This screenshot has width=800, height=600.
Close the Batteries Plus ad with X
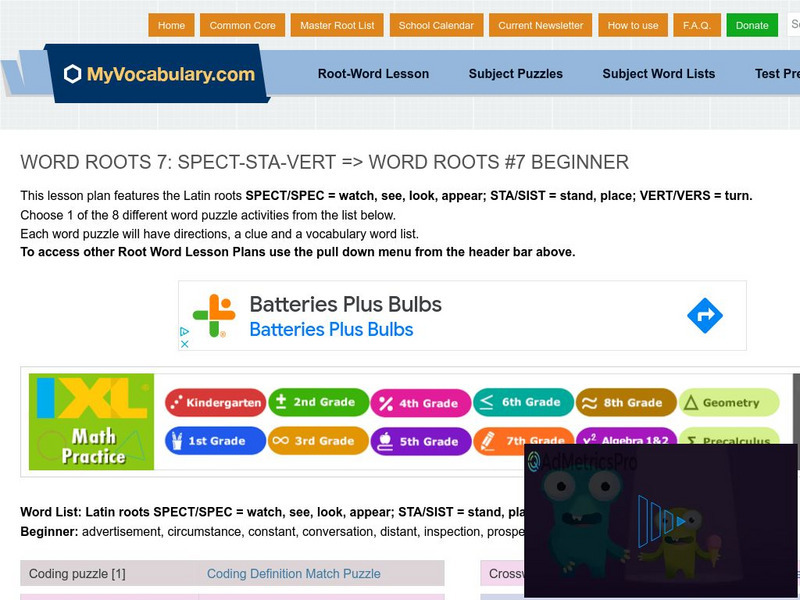click(x=185, y=344)
